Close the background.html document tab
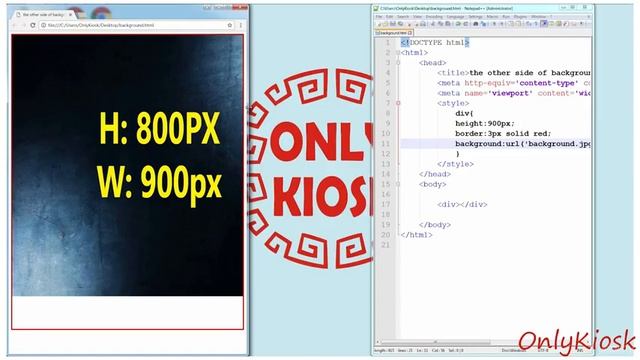This screenshot has width=640, height=360. click(410, 33)
